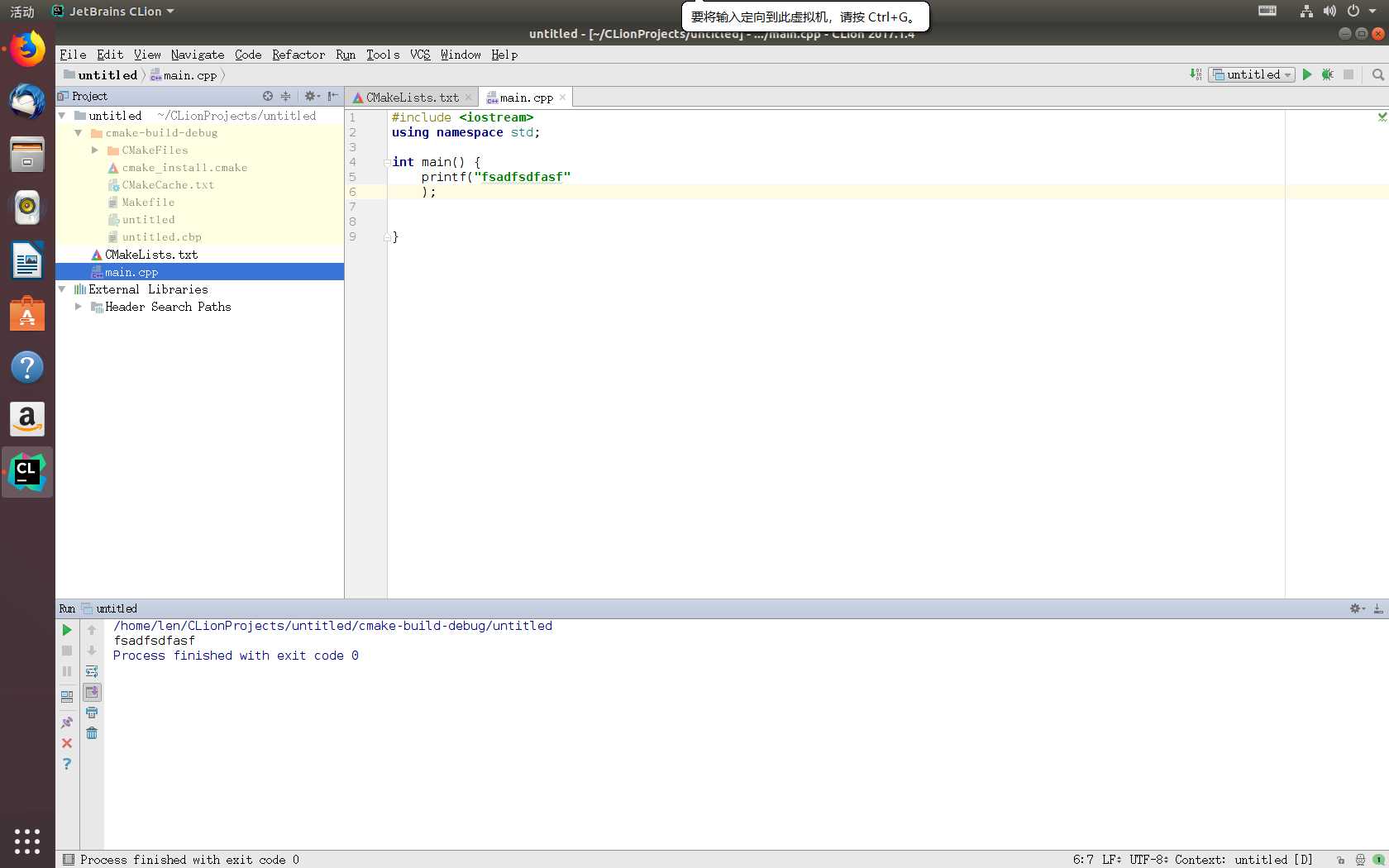Print the Run console output
Screen dimensions: 1389x868
pos(92,713)
